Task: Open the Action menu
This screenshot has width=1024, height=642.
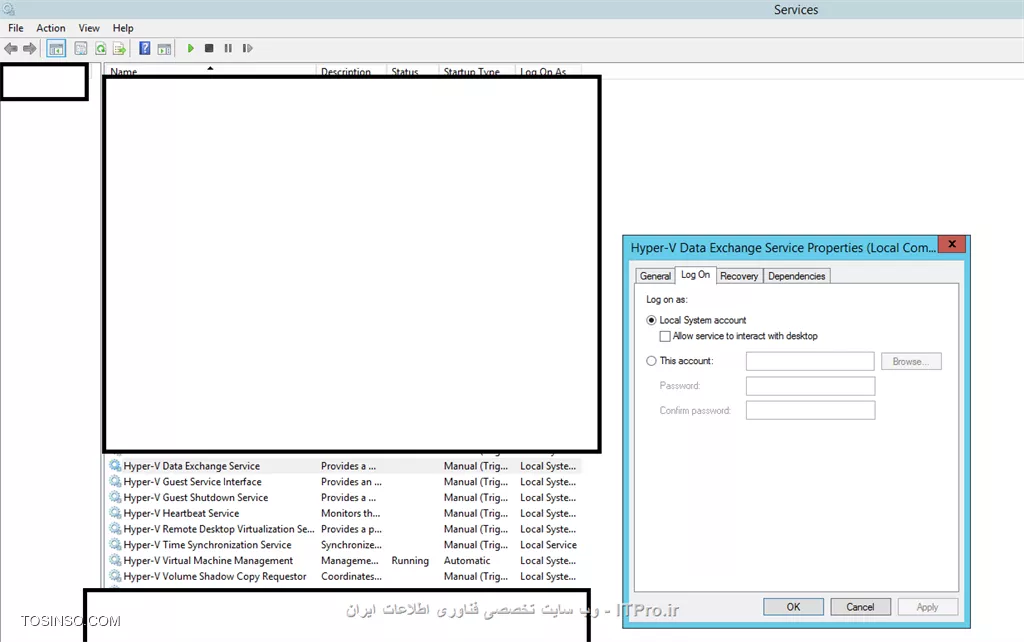Action: tap(51, 28)
